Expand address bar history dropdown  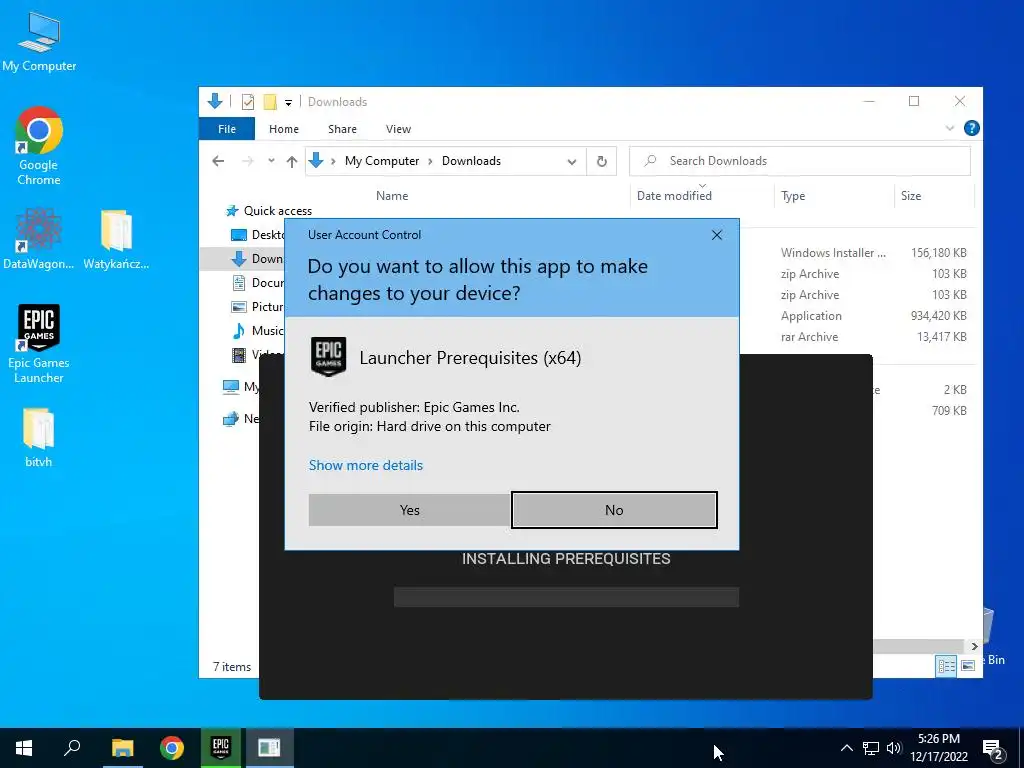[571, 161]
